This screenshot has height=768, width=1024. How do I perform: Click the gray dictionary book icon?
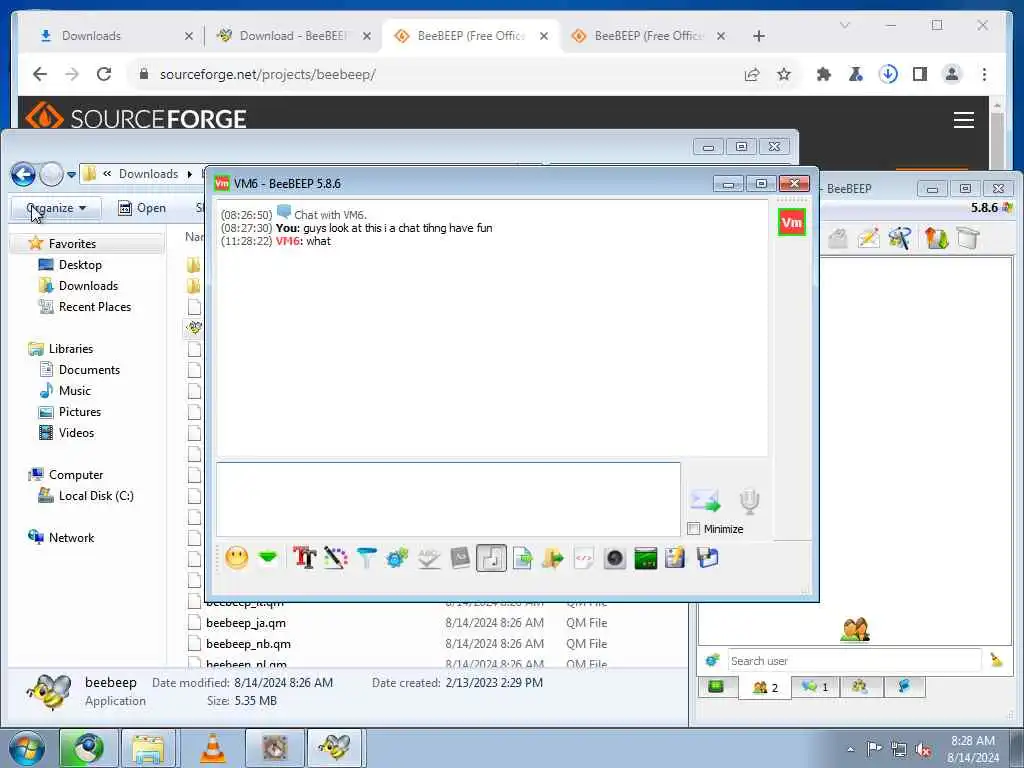pos(460,558)
